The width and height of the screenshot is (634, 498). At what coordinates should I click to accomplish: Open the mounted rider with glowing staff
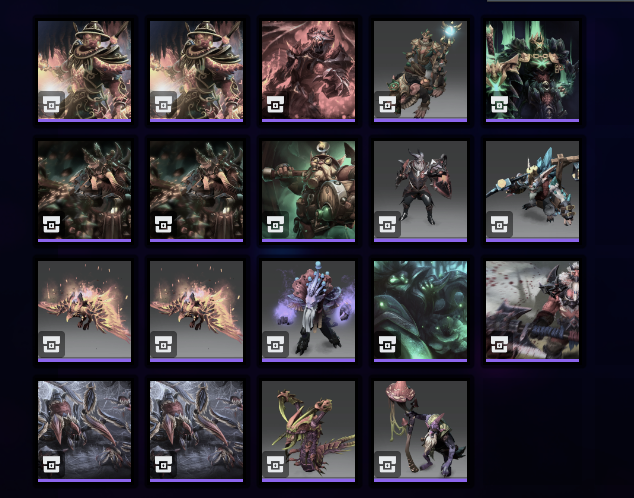pyautogui.click(x=421, y=71)
